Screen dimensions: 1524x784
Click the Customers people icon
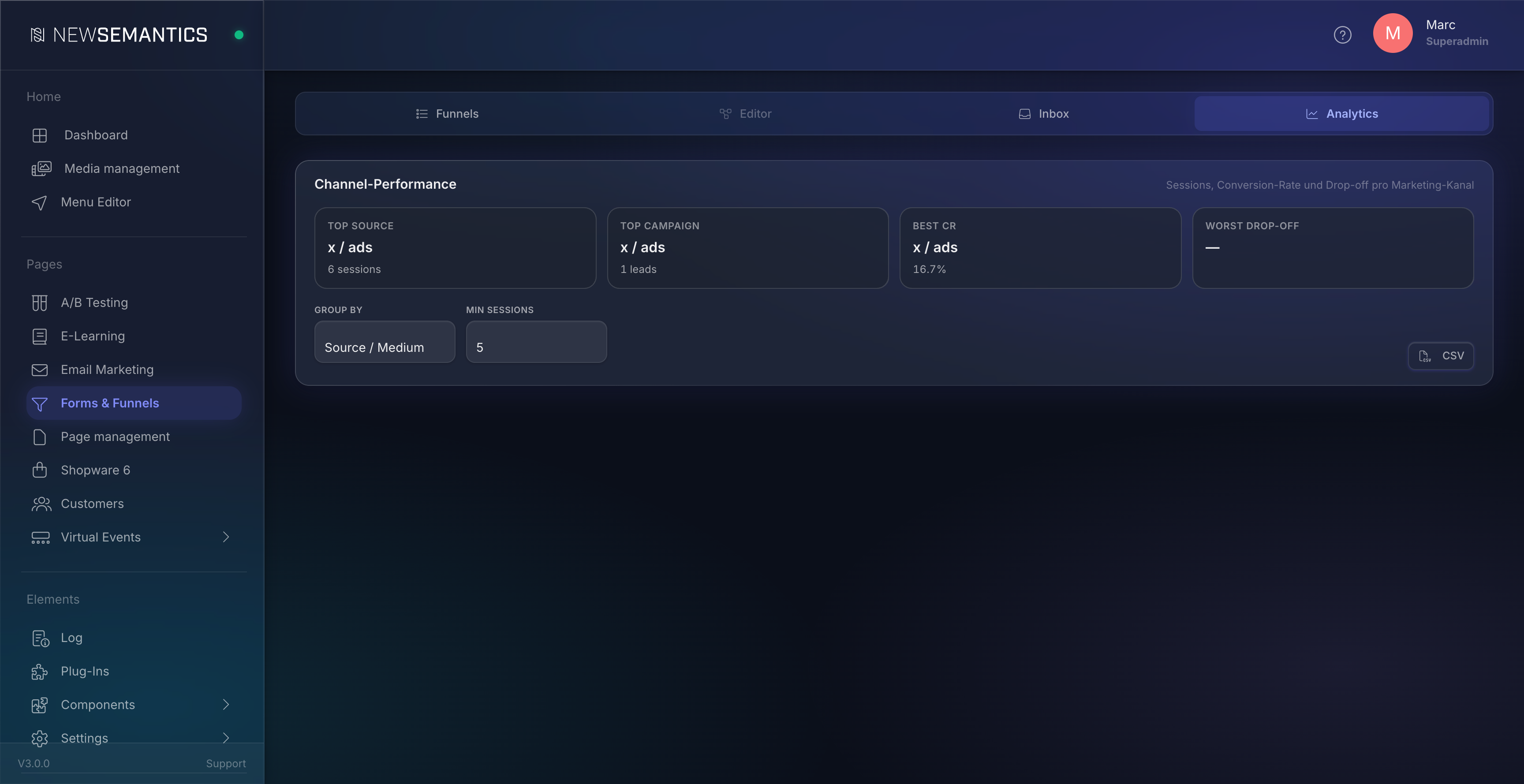41,504
